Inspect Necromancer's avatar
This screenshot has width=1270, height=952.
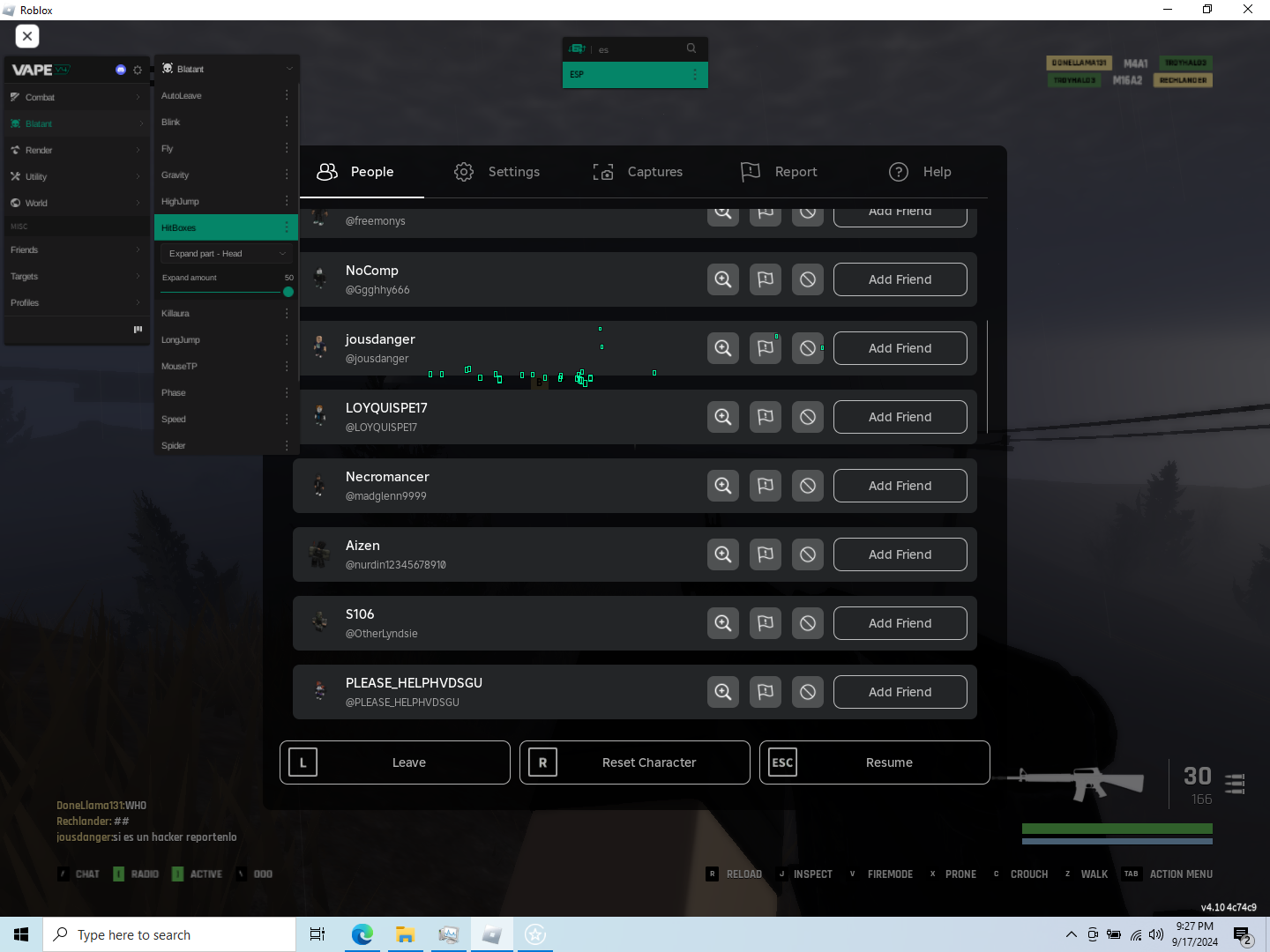723,486
